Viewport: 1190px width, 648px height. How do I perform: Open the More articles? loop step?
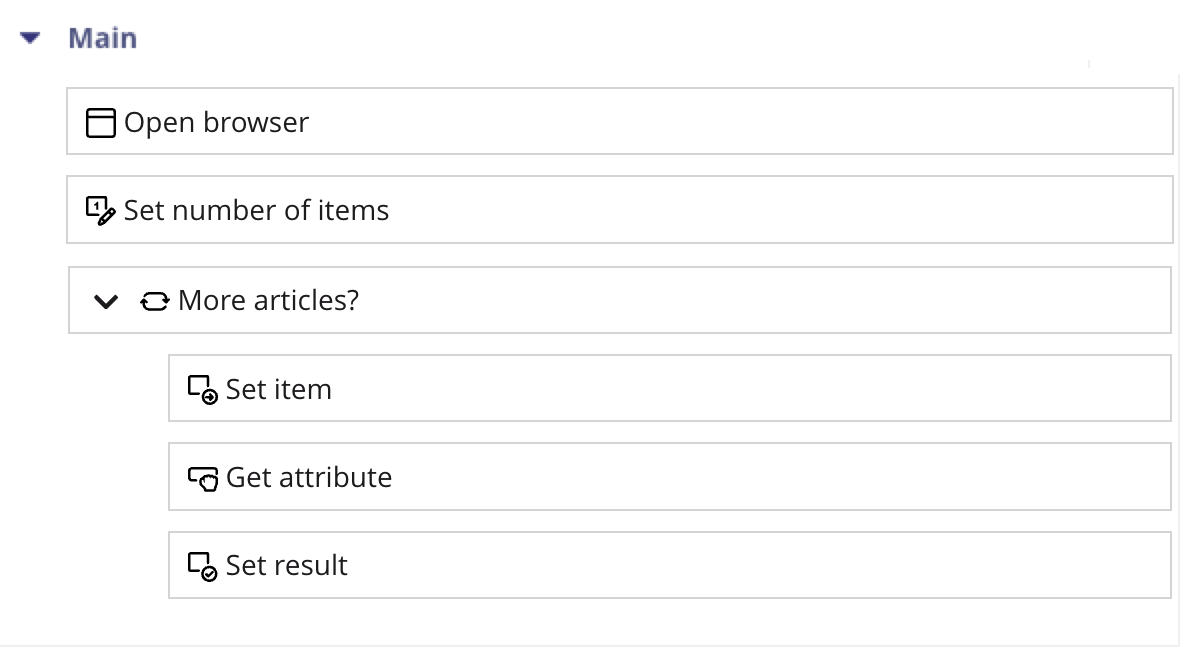click(620, 300)
